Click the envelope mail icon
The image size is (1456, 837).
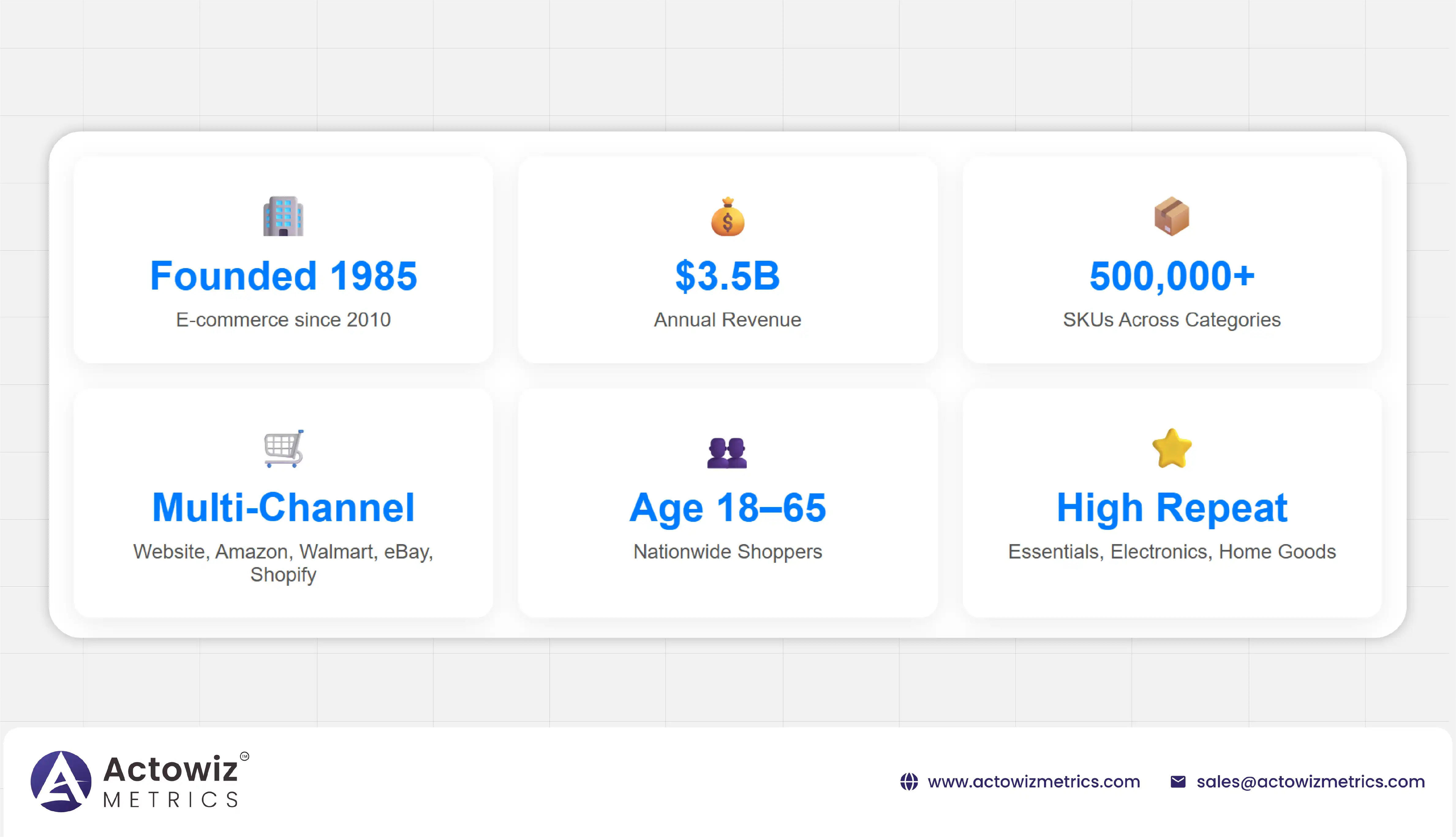click(x=1178, y=782)
